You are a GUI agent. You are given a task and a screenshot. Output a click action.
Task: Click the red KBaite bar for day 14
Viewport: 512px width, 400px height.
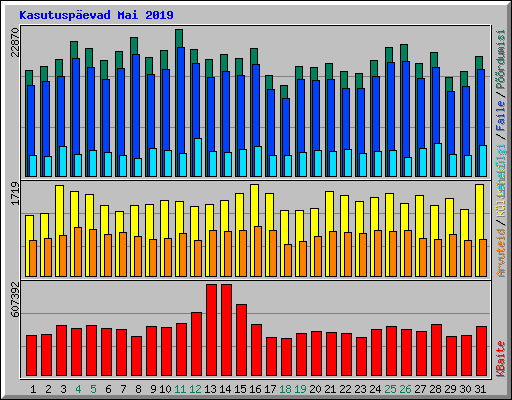pos(226,330)
